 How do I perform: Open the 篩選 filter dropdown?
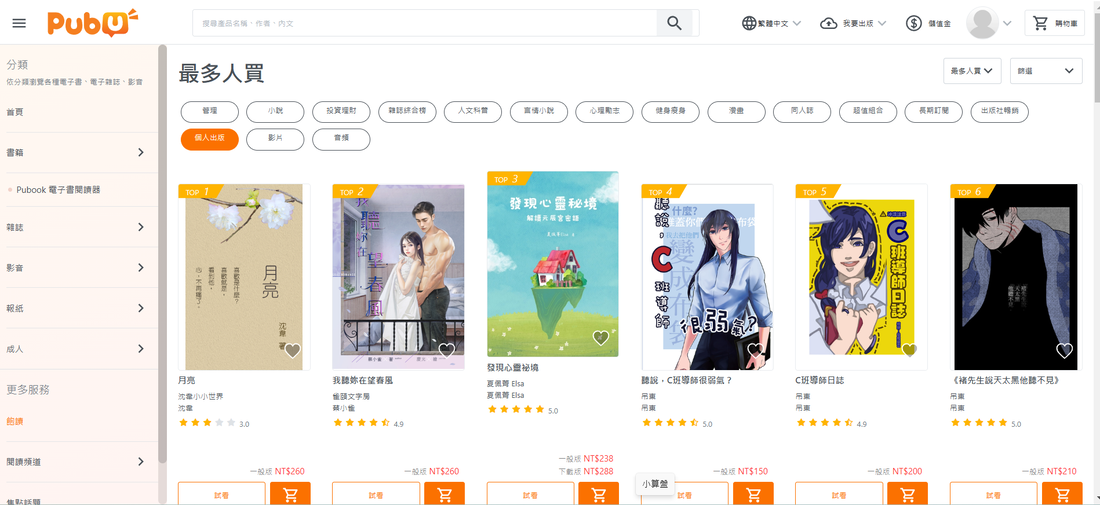pyautogui.click(x=1046, y=71)
